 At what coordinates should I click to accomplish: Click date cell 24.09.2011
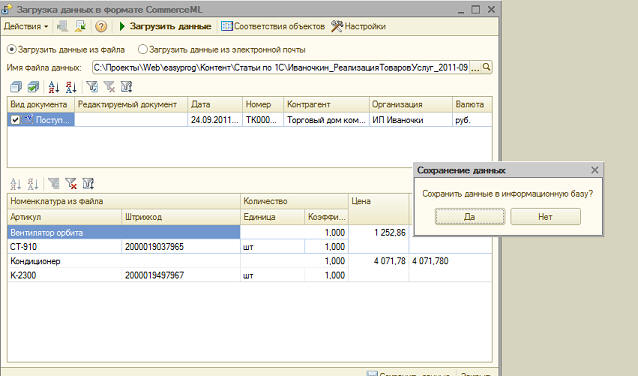pos(215,120)
